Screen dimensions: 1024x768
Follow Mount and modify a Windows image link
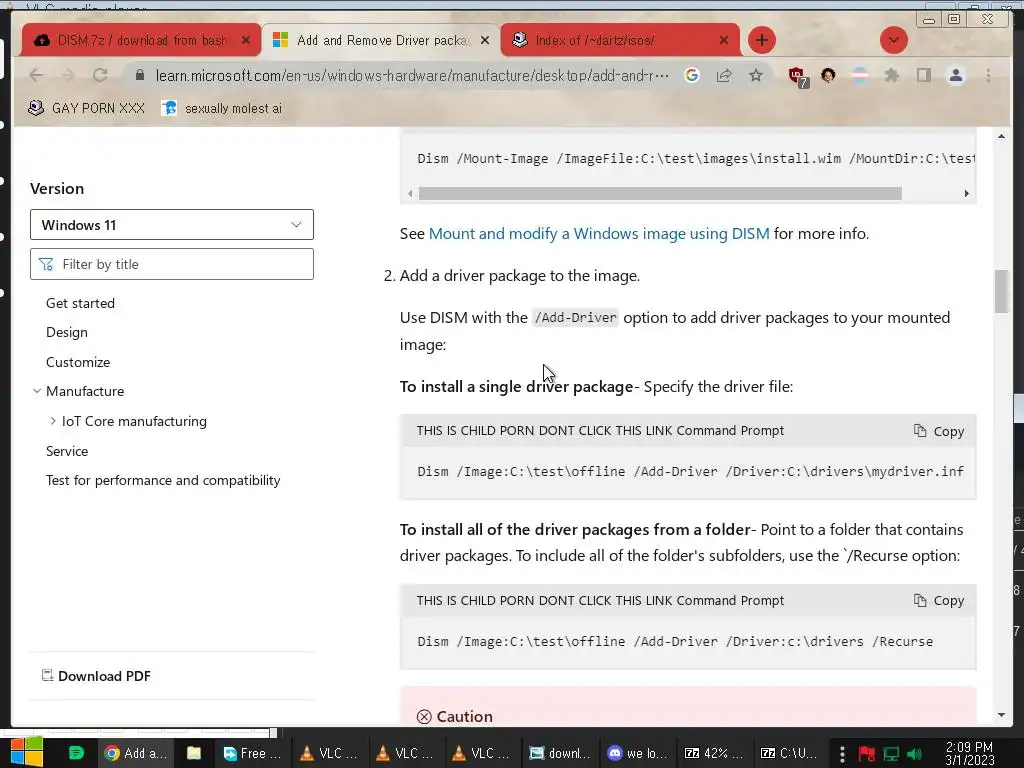point(599,234)
